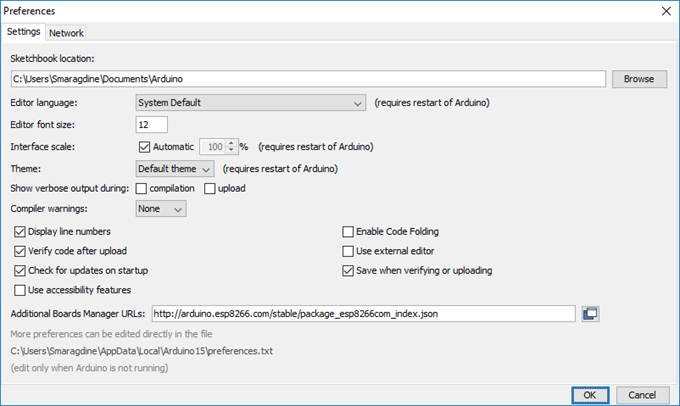Click the Editor font size field

coord(151,125)
